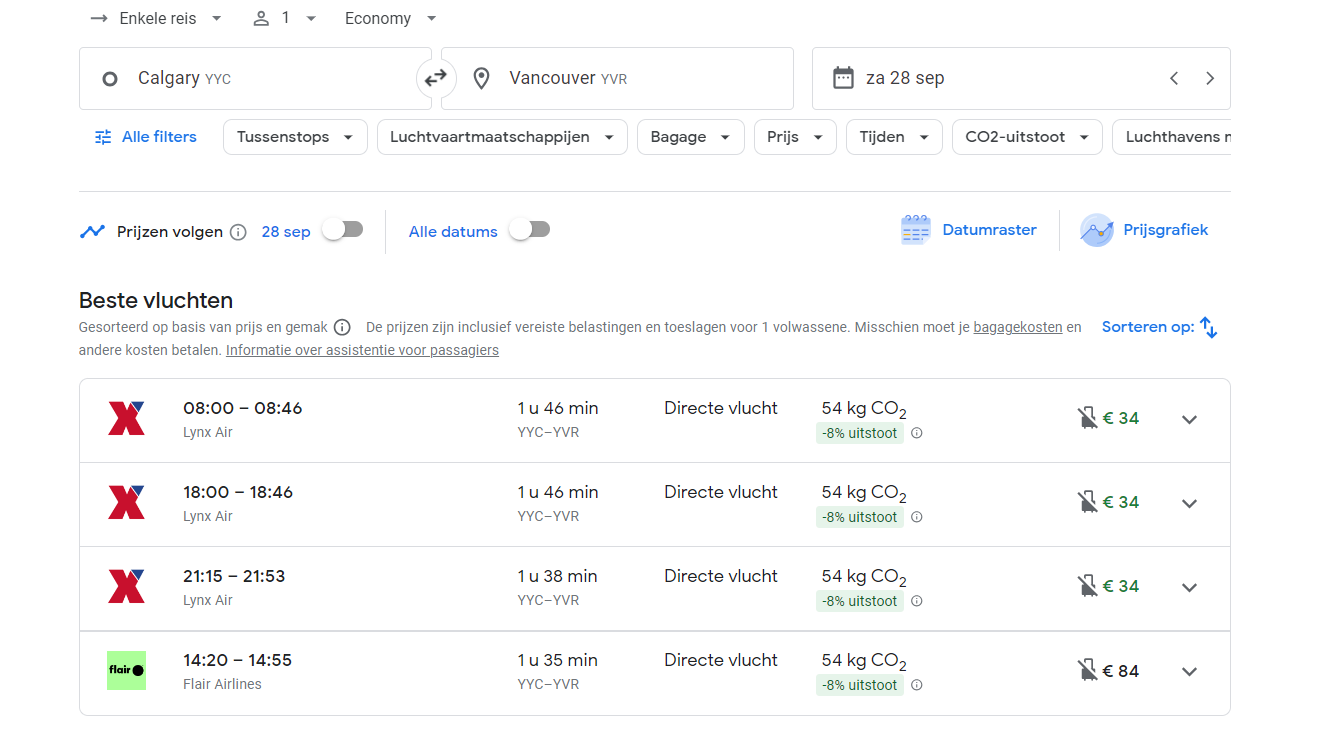Open the Tussenstops filter dropdown
Image resolution: width=1318 pixels, height=732 pixels.
click(x=295, y=137)
